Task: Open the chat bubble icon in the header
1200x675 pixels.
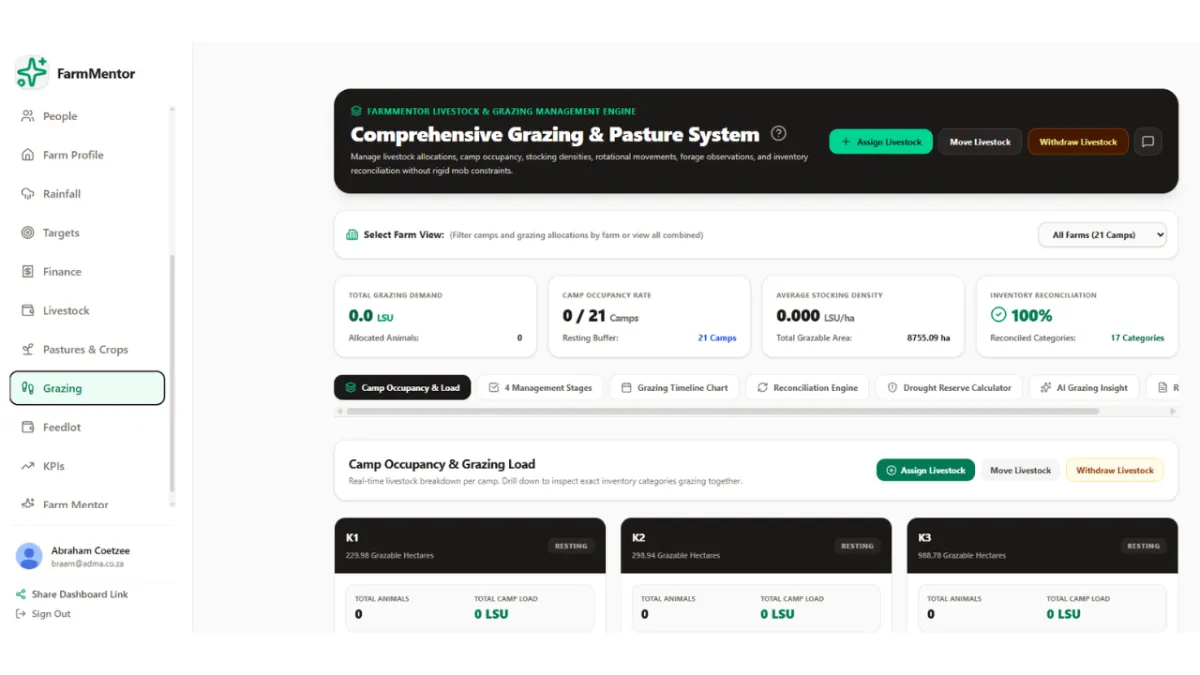Action: point(1148,142)
